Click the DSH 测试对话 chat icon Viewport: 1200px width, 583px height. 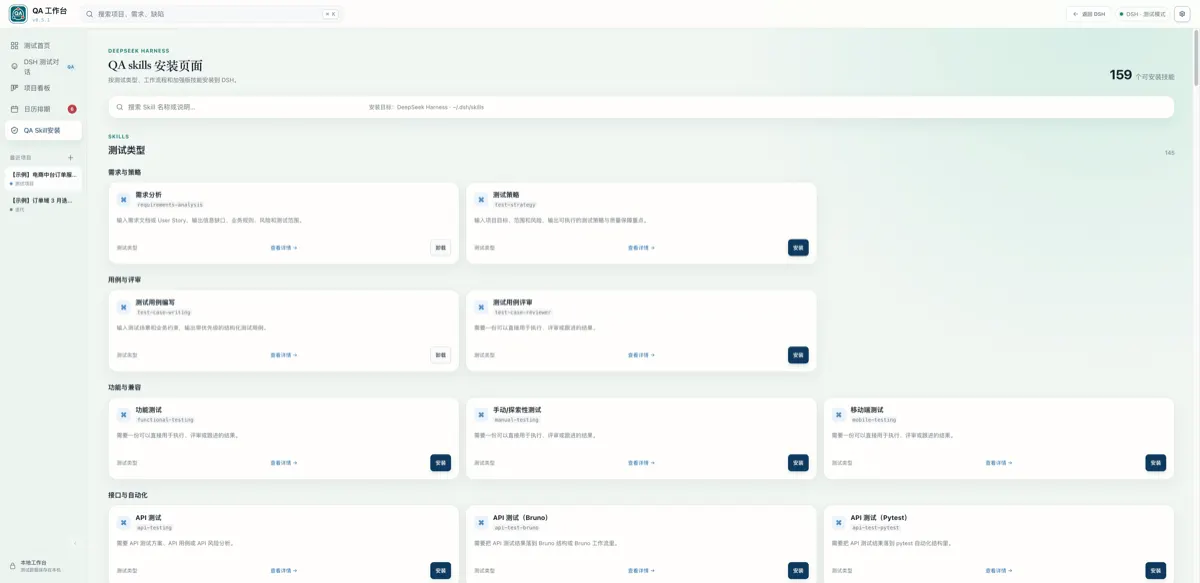15,67
